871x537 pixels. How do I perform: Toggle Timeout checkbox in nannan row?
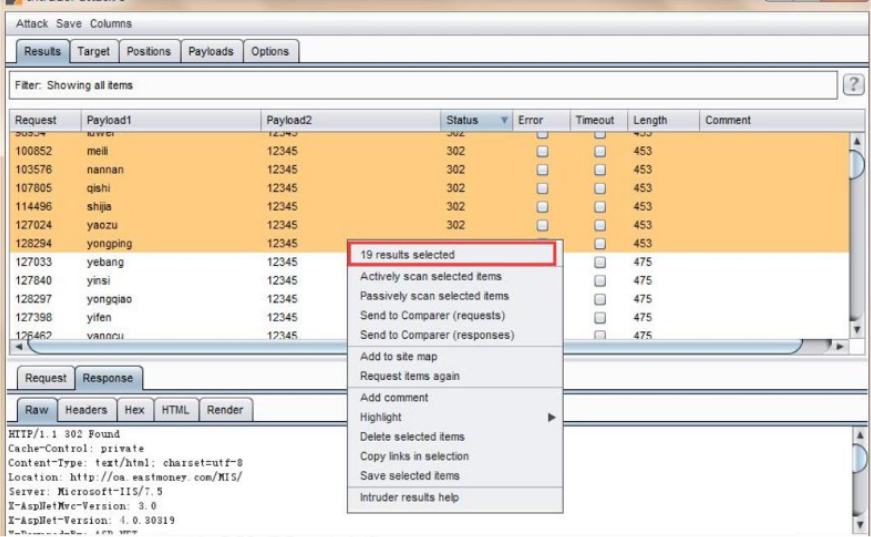(x=600, y=169)
